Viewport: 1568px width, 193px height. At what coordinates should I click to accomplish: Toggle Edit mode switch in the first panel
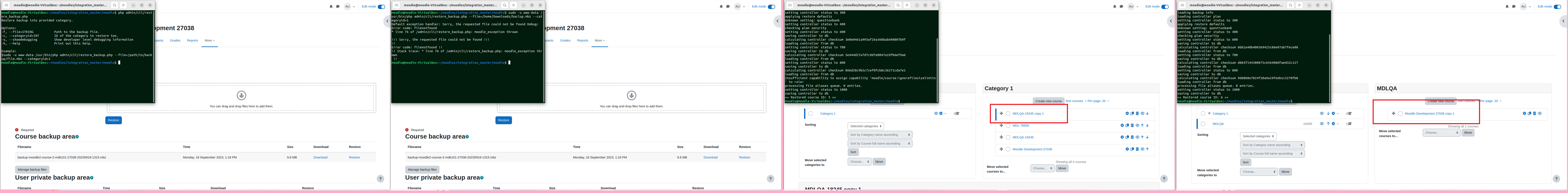pyautogui.click(x=382, y=7)
